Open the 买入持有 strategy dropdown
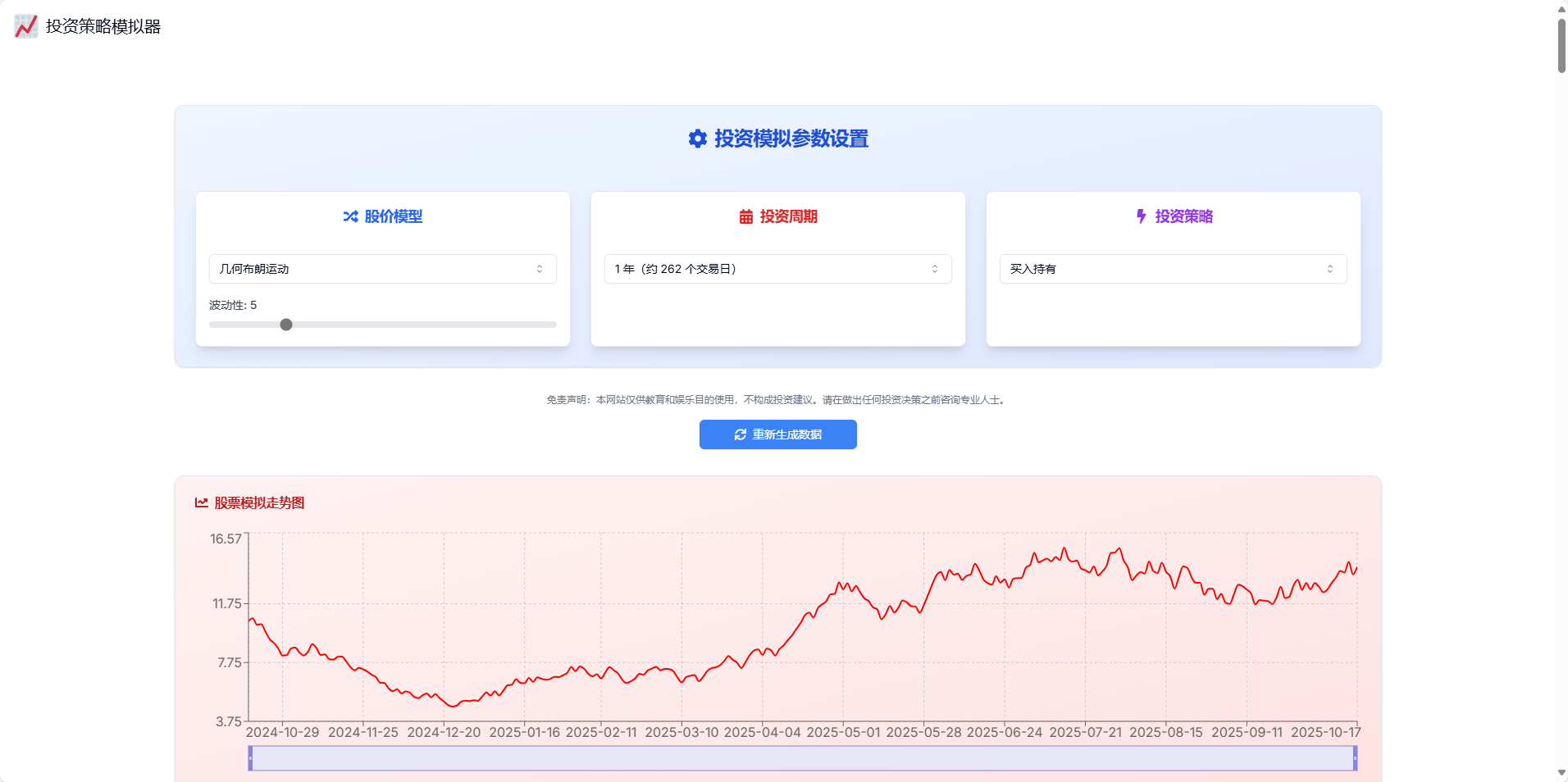Viewport: 1568px width, 782px height. point(1174,269)
